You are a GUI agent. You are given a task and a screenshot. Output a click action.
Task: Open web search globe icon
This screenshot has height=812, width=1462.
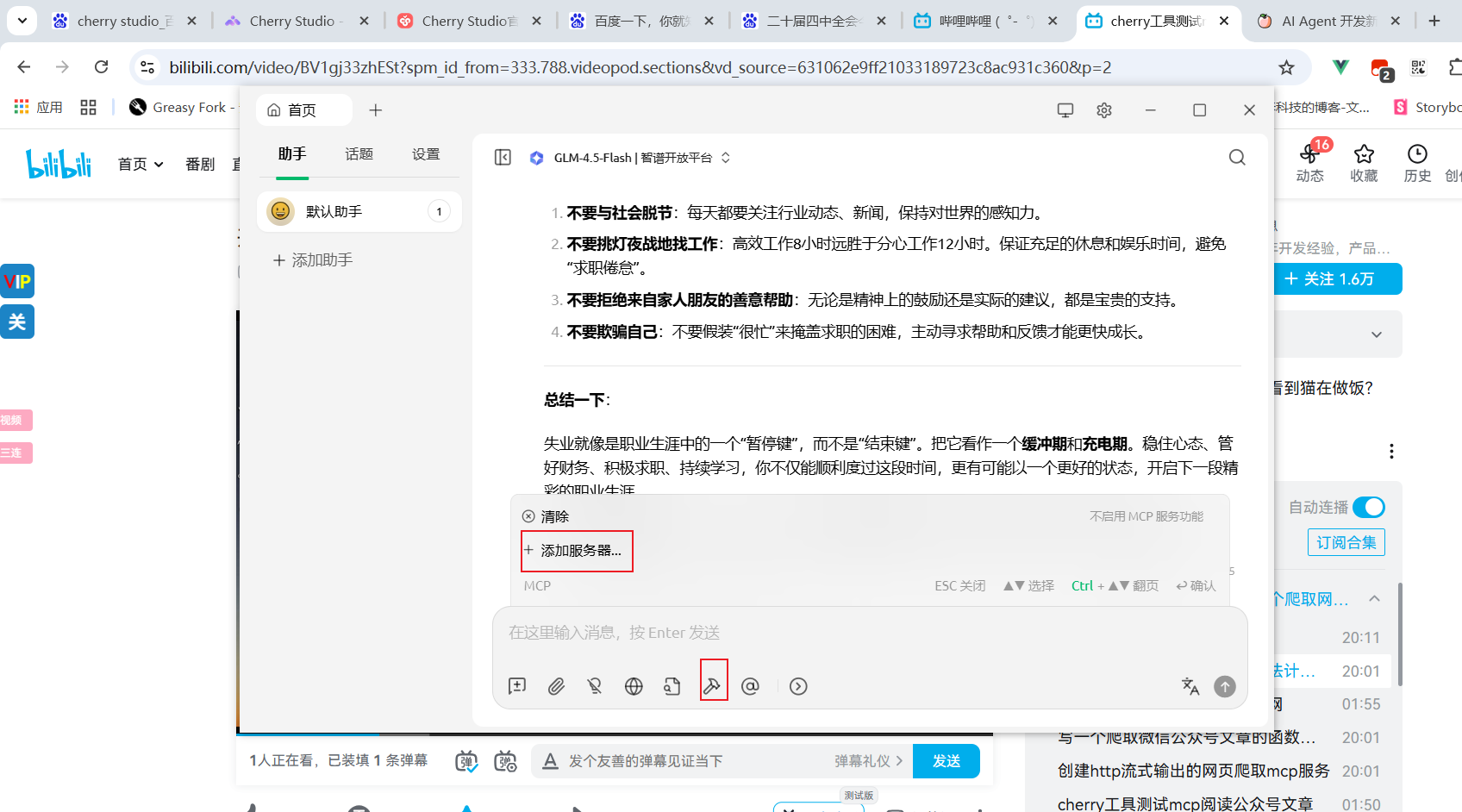[634, 685]
